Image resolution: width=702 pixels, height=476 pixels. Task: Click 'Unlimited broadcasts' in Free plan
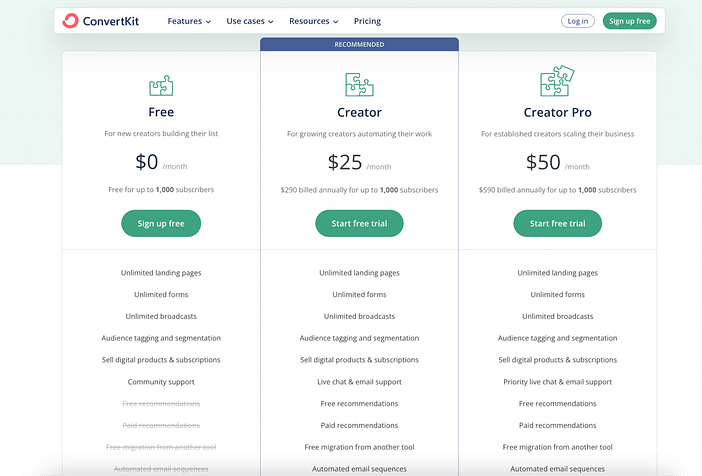pos(161,316)
